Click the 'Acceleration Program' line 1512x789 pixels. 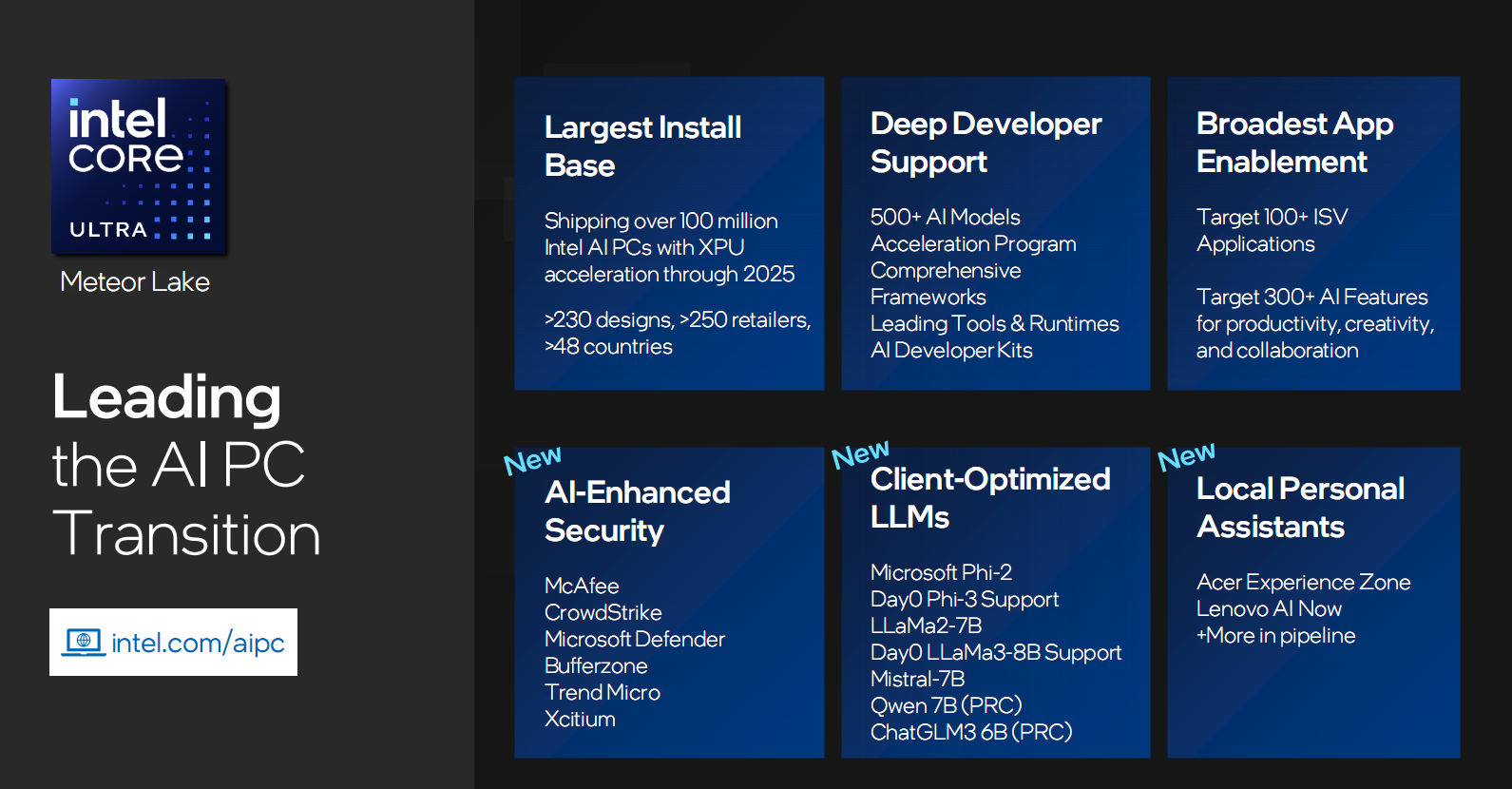click(973, 243)
